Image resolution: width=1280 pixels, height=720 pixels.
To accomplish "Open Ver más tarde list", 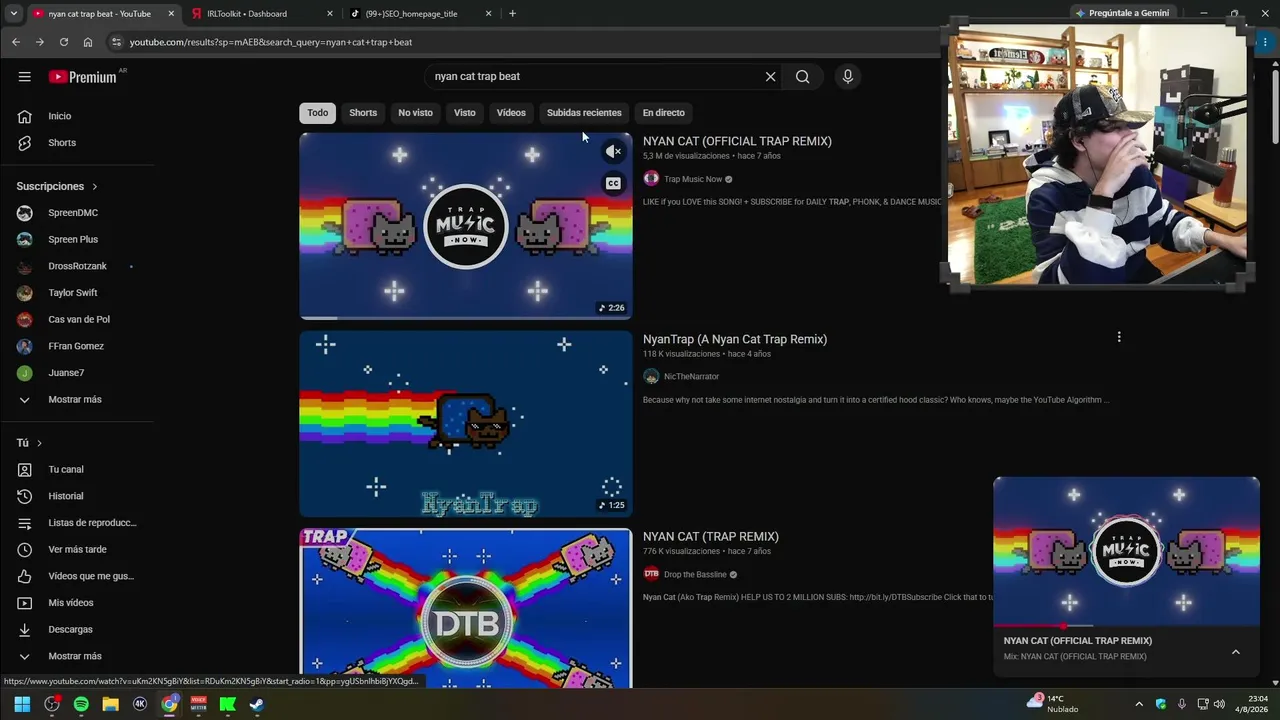I will (x=77, y=550).
